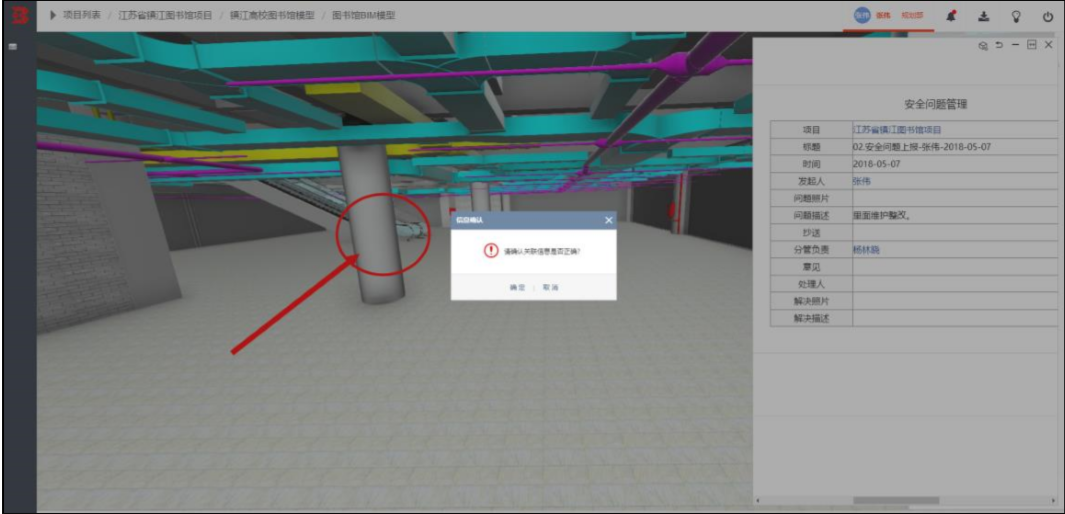Click the 信息确认 dialog title
This screenshot has width=1065, height=514.
coord(469,220)
